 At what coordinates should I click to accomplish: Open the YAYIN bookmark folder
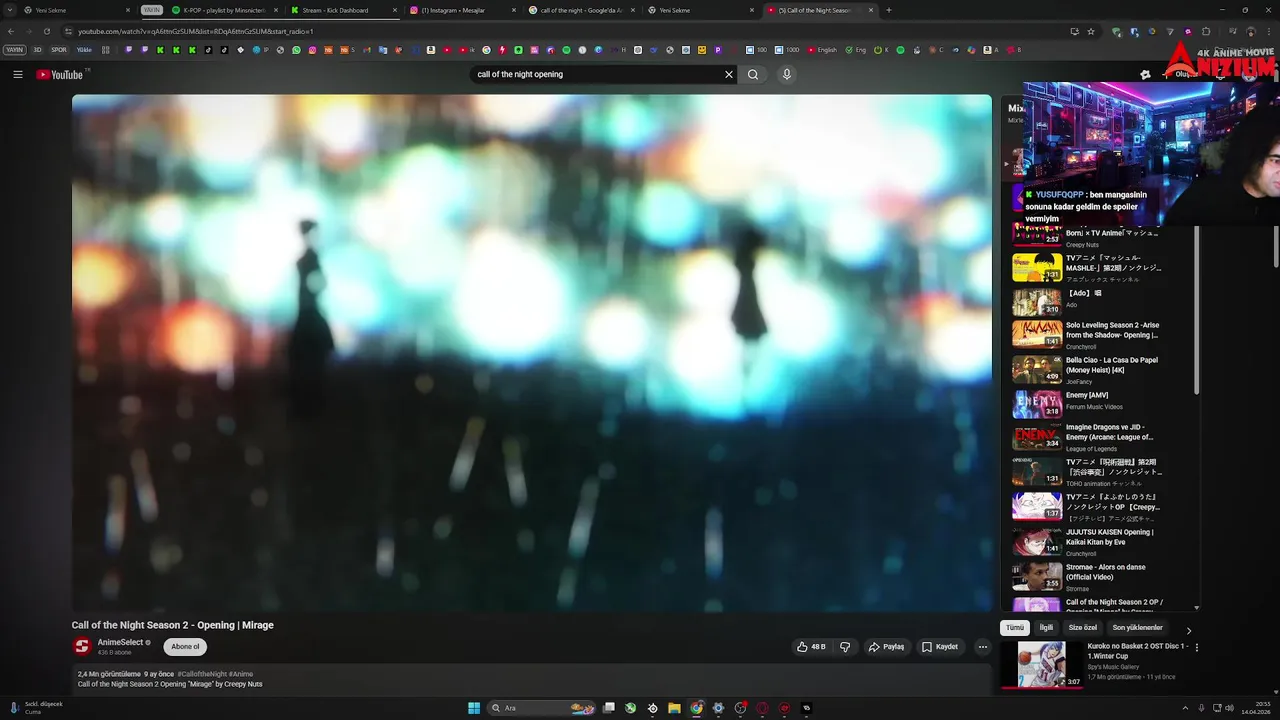pyautogui.click(x=14, y=50)
